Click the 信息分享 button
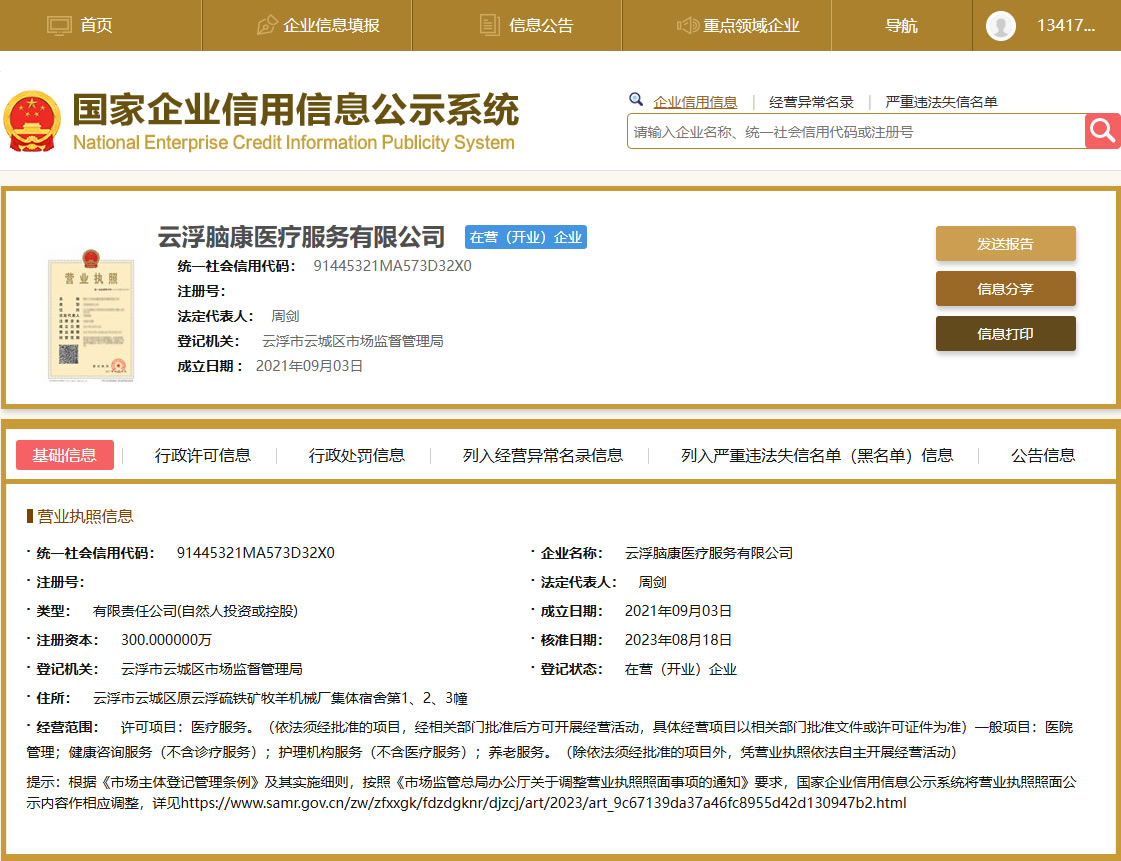Viewport: 1121px width, 861px height. pos(1005,288)
